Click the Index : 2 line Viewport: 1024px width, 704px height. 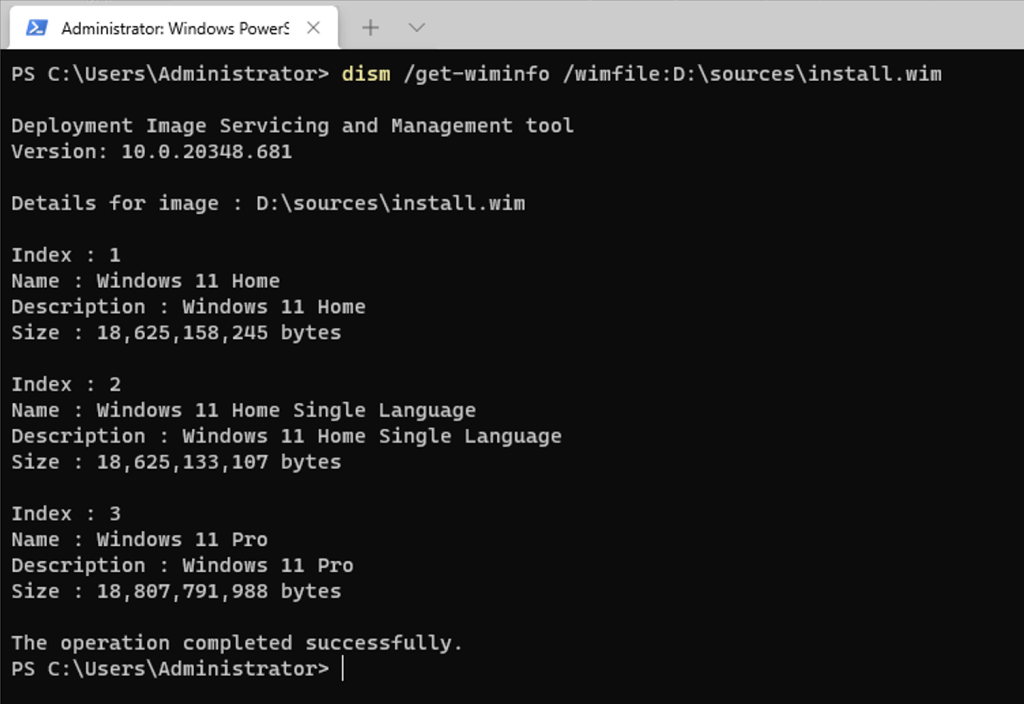click(65, 384)
